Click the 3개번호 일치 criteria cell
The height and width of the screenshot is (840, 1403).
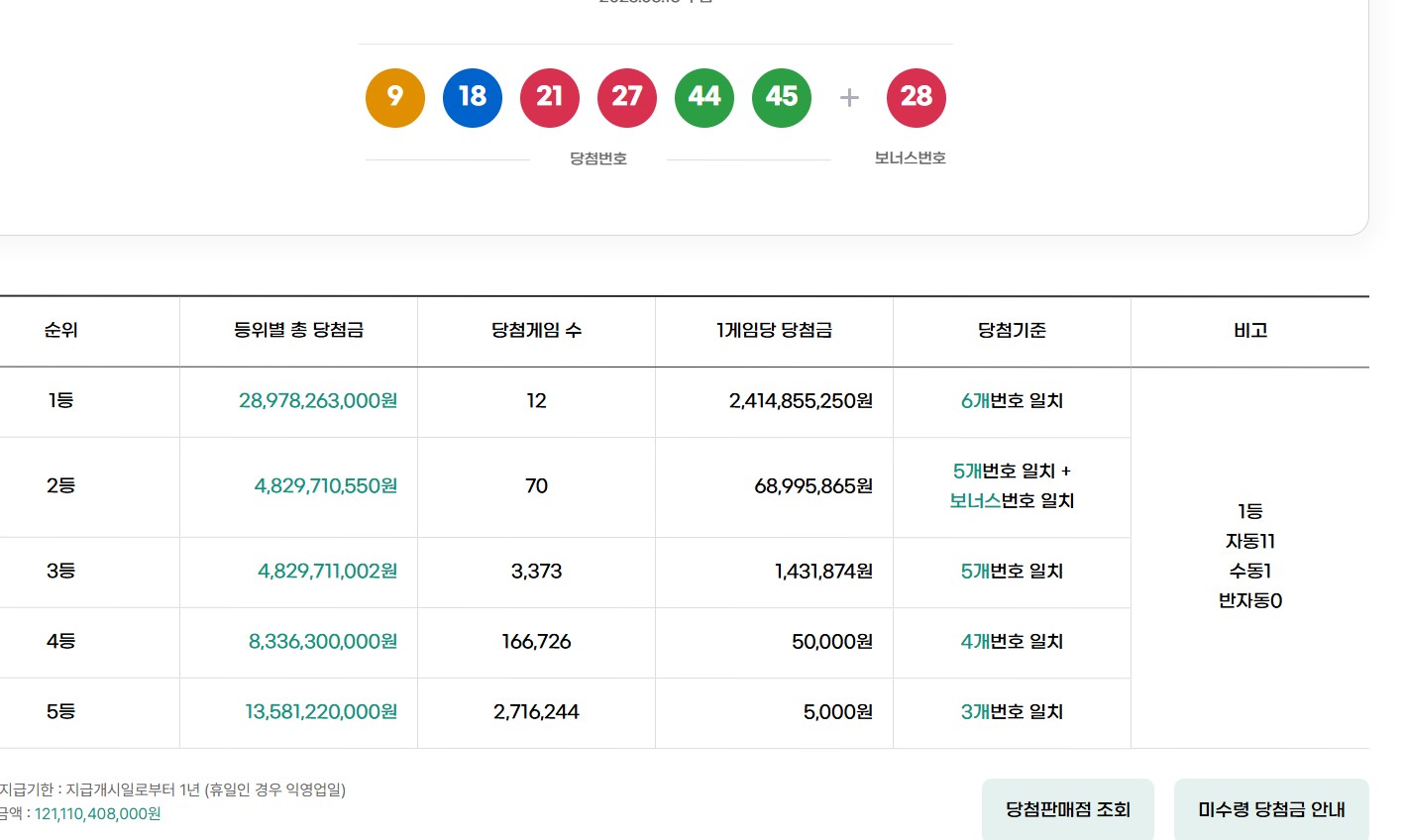pyautogui.click(x=1012, y=712)
